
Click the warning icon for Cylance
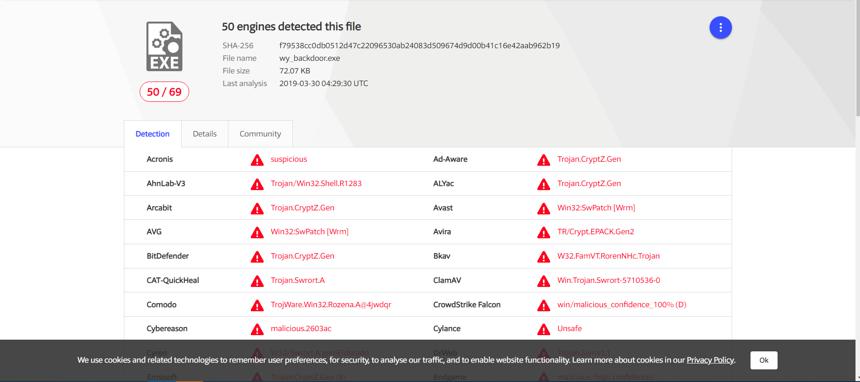544,329
